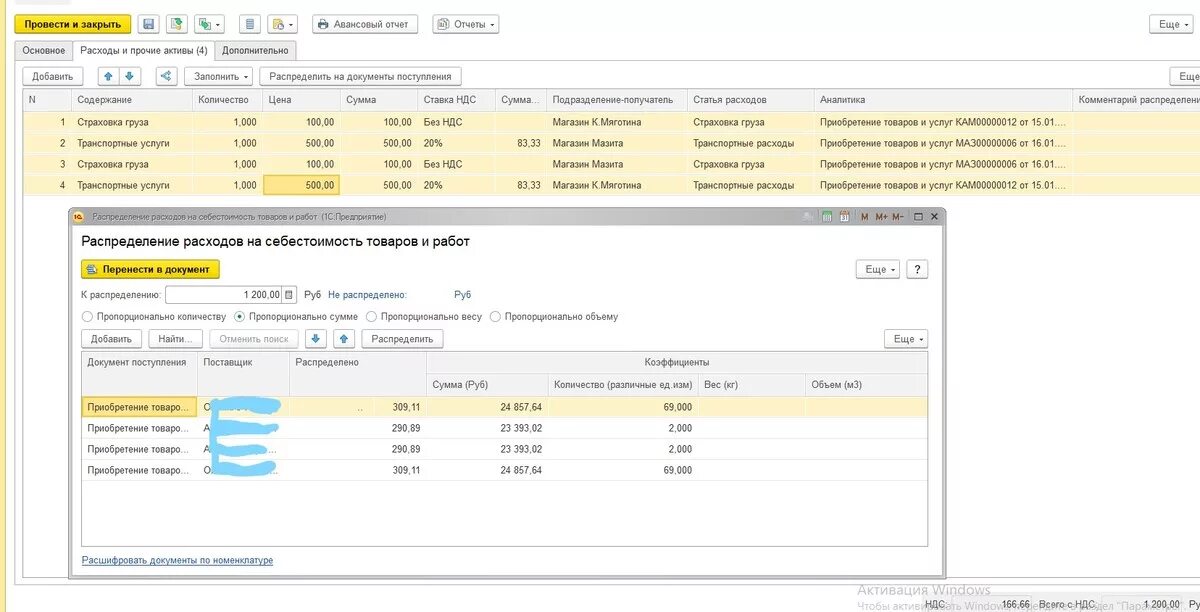This screenshot has height=612, width=1200.
Task: Print the Авансовый отчет
Action: [364, 24]
